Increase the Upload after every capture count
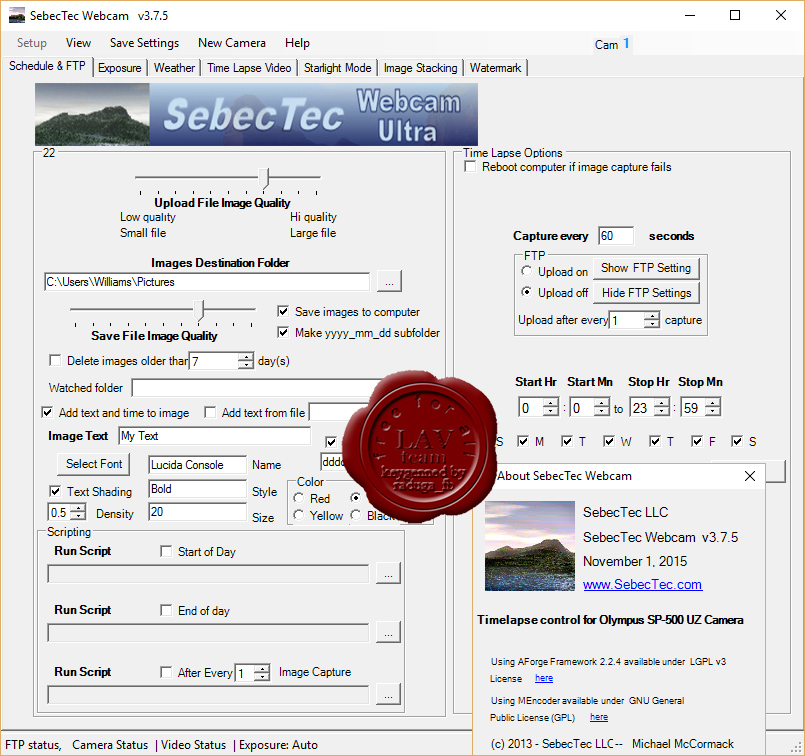The image size is (805, 756). [x=652, y=316]
